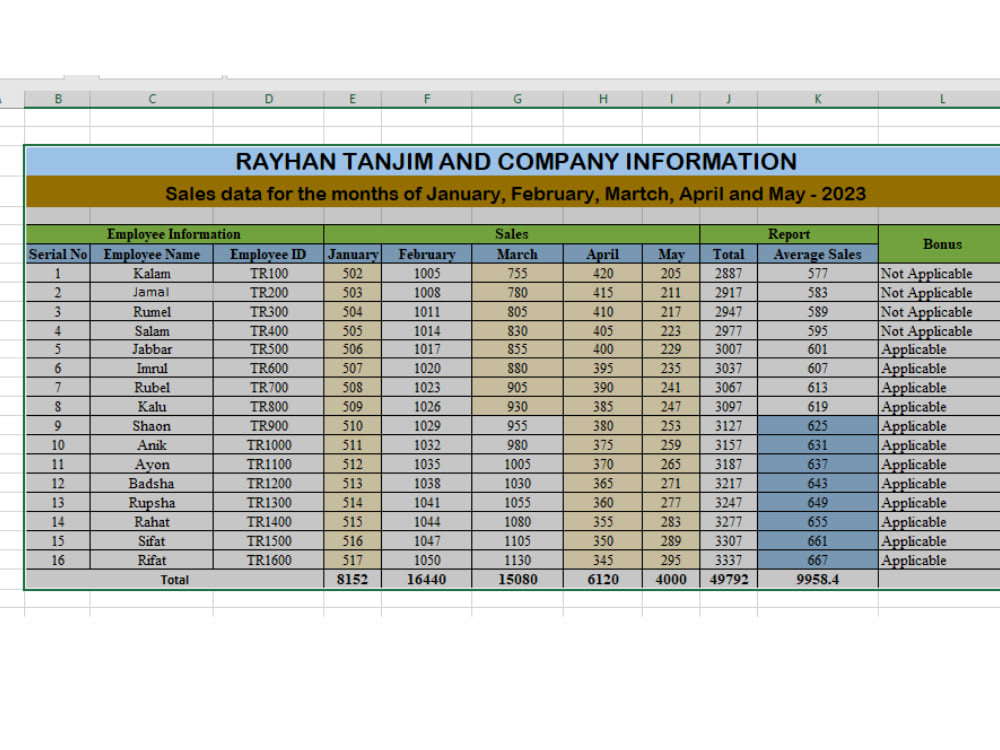Click the 'Total' column heading under Report
Screen dimensions: 1000x750
728,254
